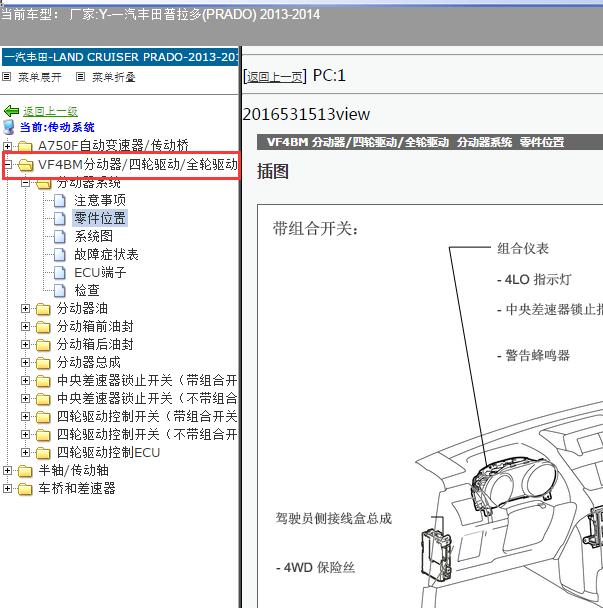Screen dimensions: 603x608
Task: Expand the 半轴/传动轴 node
Action: 7,470
